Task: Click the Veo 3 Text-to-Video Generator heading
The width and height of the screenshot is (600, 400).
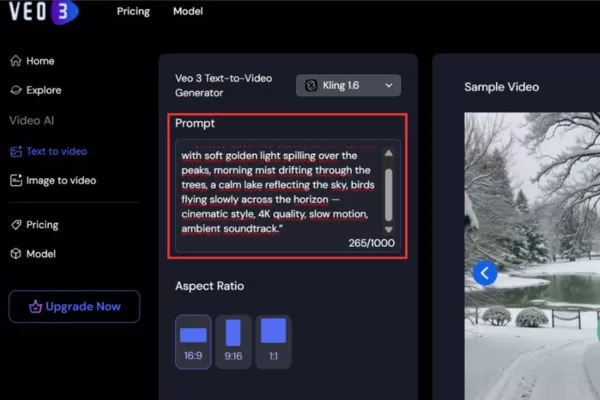Action: (224, 85)
